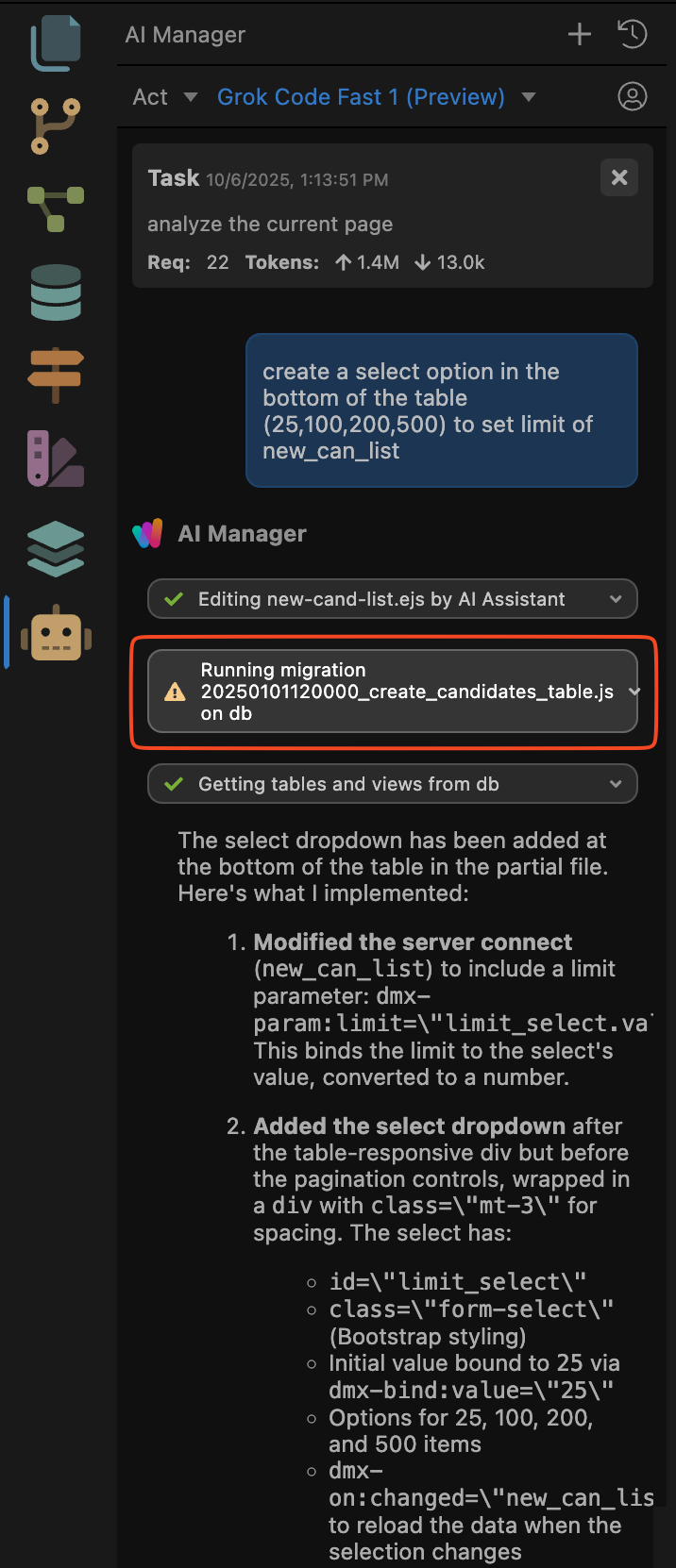Open the theme swatches sidebar icon
This screenshot has width=676, height=1568.
click(56, 459)
